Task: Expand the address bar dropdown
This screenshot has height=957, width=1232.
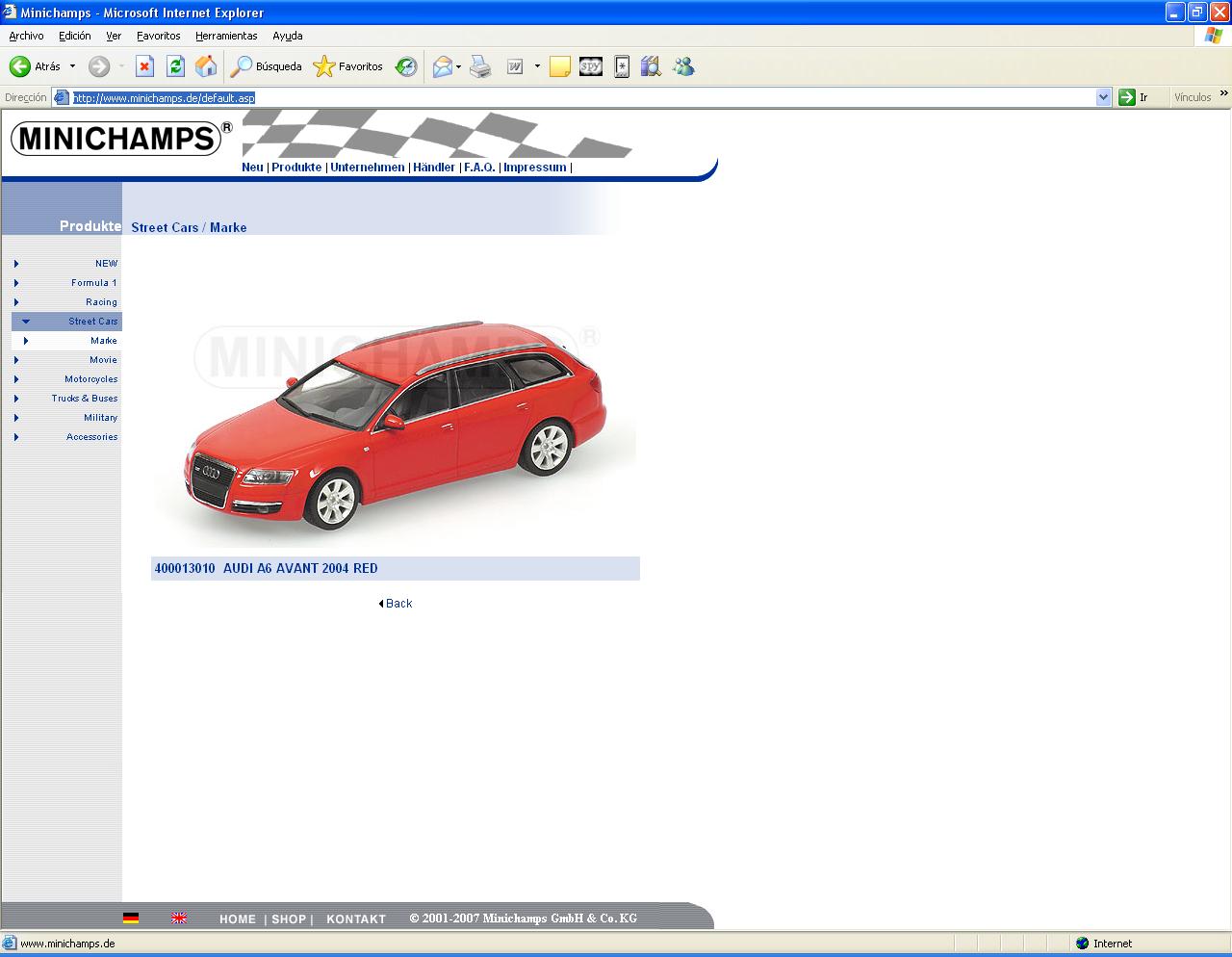Action: (1103, 97)
